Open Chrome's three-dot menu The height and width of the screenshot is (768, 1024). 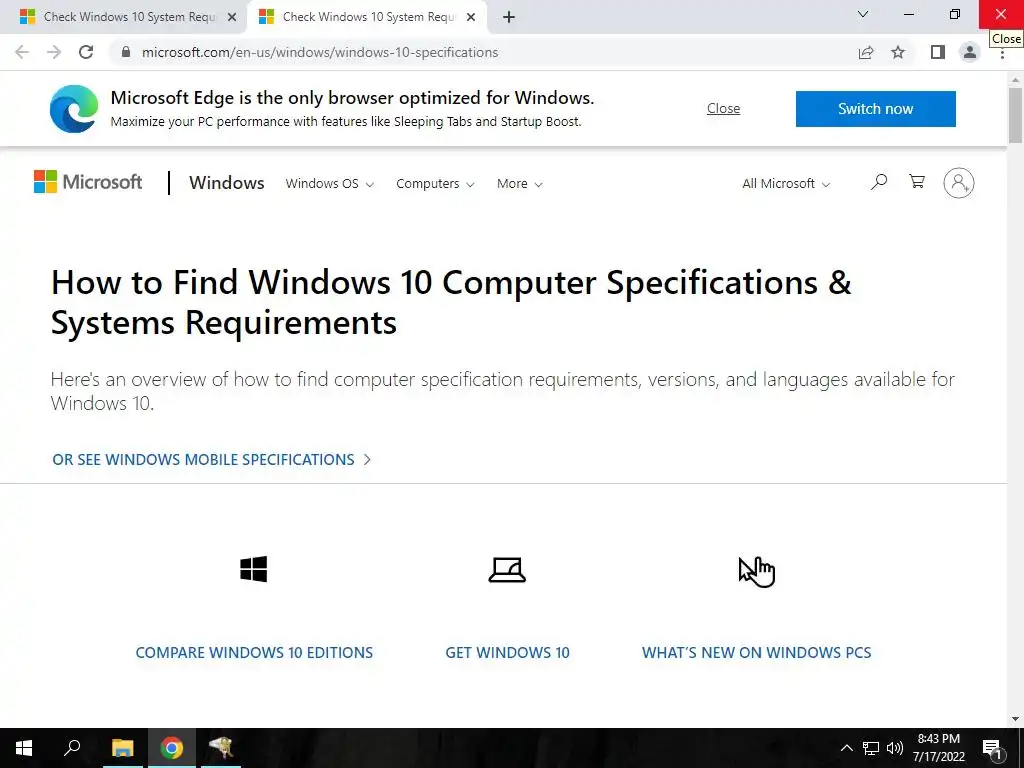coord(1002,54)
